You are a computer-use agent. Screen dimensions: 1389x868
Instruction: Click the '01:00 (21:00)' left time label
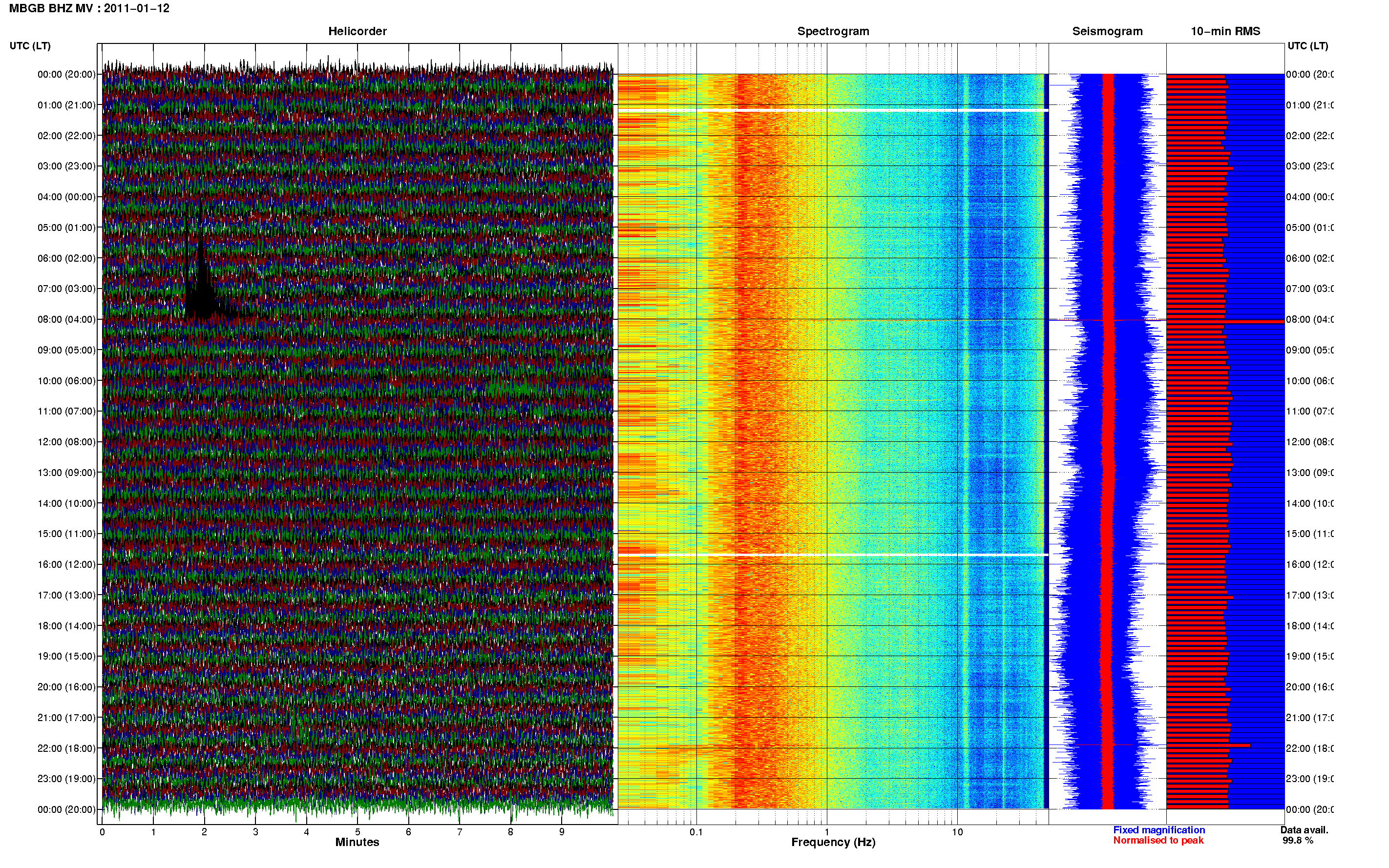66,105
